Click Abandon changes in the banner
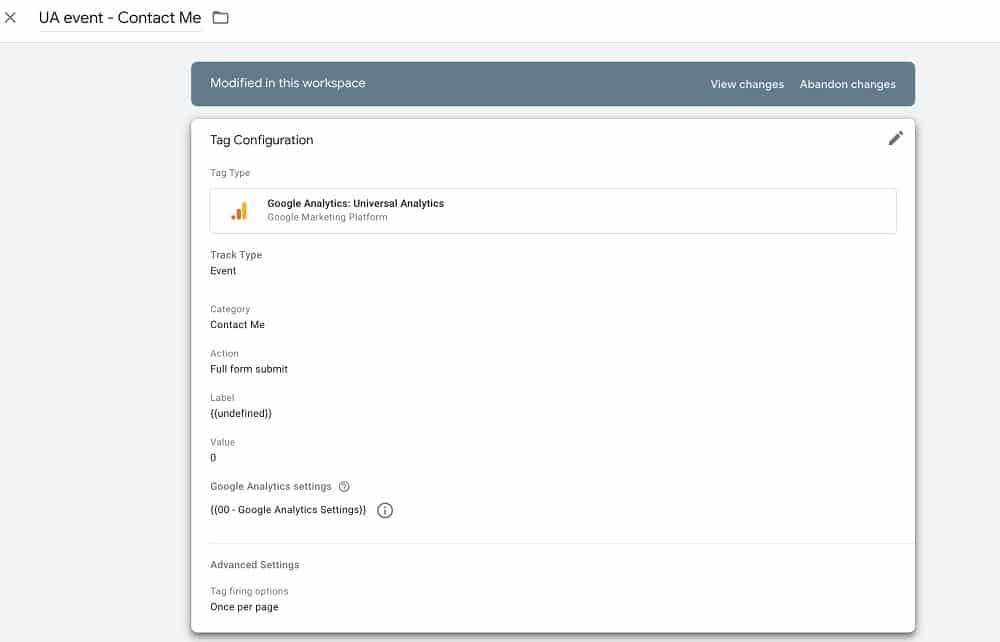Screen dimensions: 1000x642 (847, 84)
